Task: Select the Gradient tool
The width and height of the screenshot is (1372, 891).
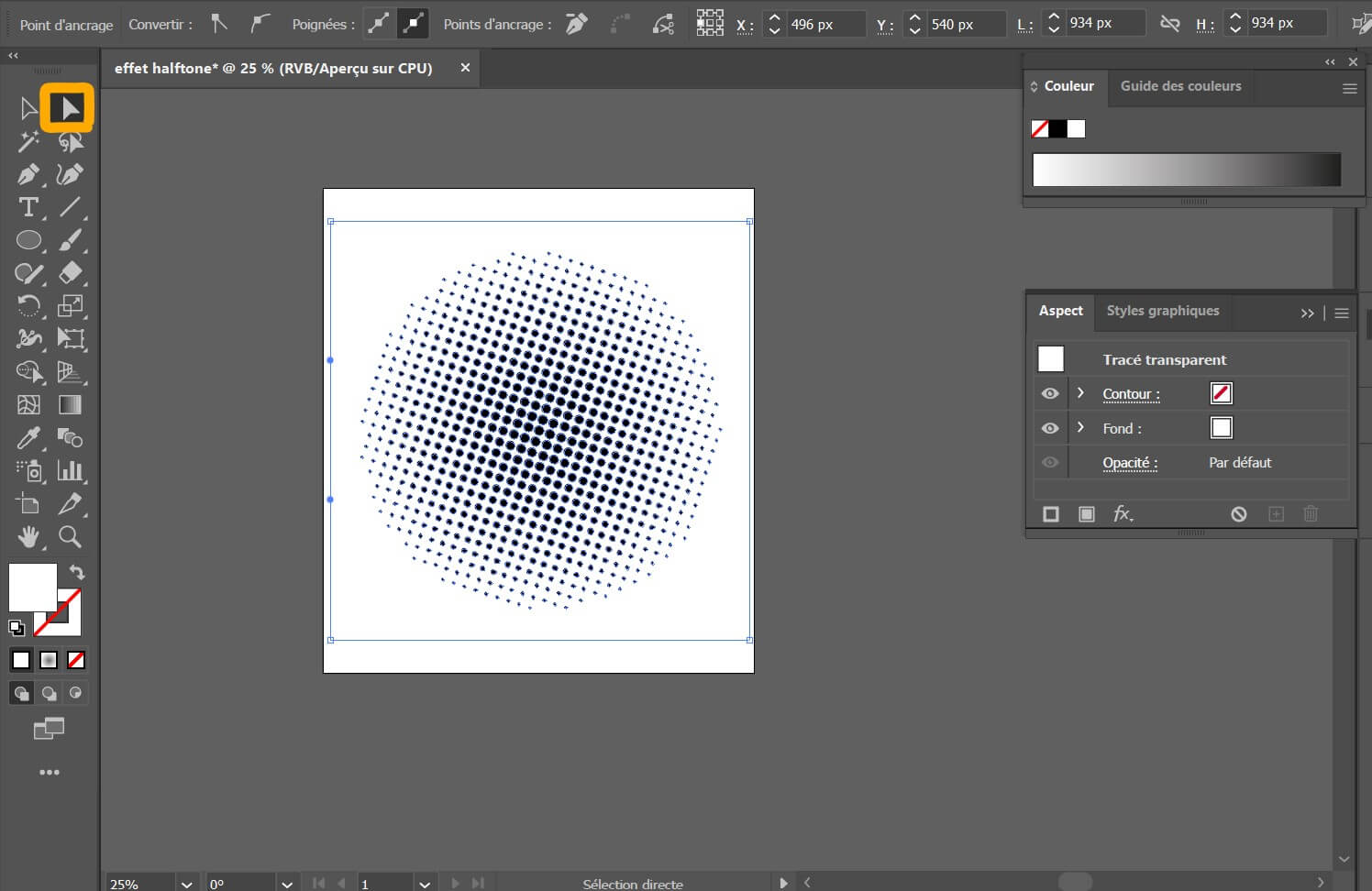Action: (70, 405)
